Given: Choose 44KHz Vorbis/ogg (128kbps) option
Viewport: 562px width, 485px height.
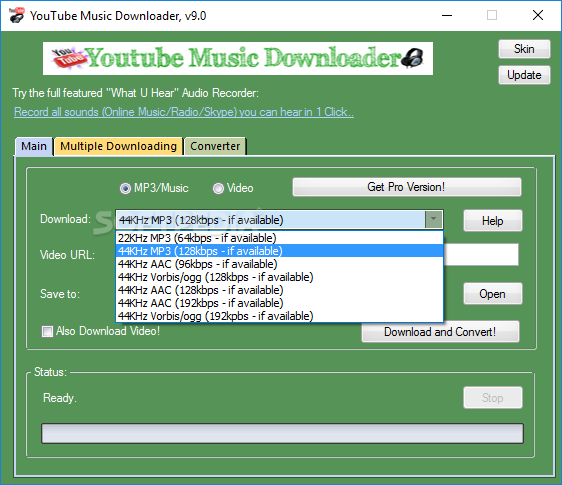Looking at the screenshot, I should pos(280,277).
